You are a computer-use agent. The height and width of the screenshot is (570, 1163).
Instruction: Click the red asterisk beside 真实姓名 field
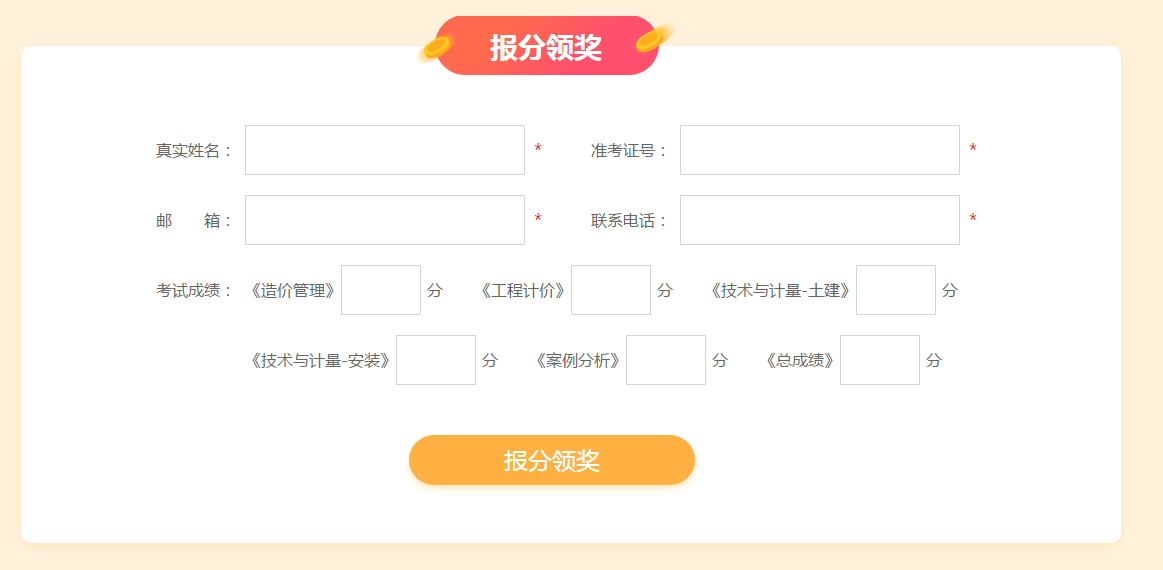(538, 150)
